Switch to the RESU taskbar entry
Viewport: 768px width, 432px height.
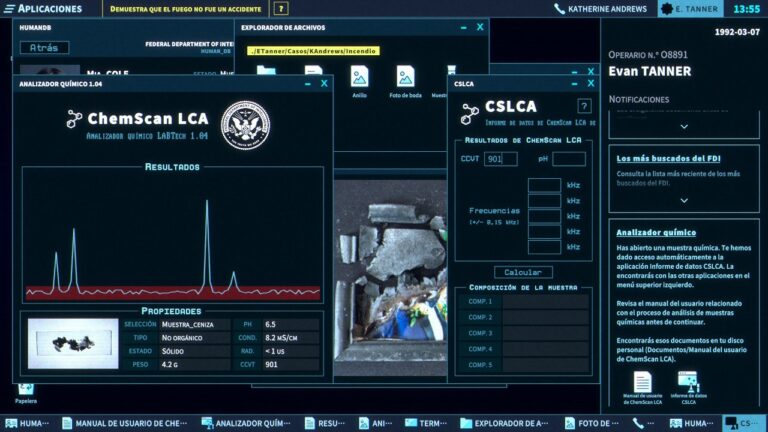point(325,423)
